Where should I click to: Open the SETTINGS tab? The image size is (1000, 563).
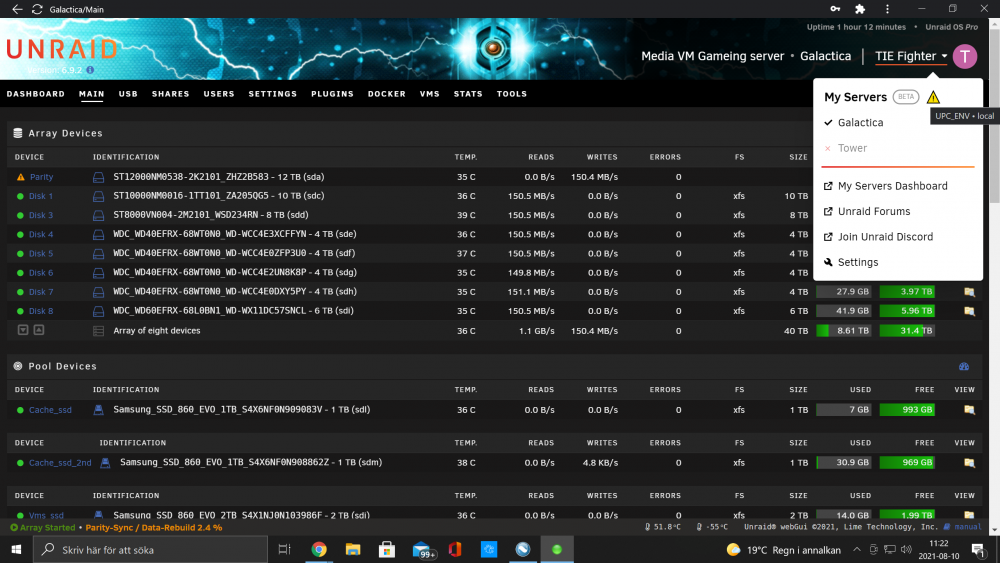(x=273, y=94)
